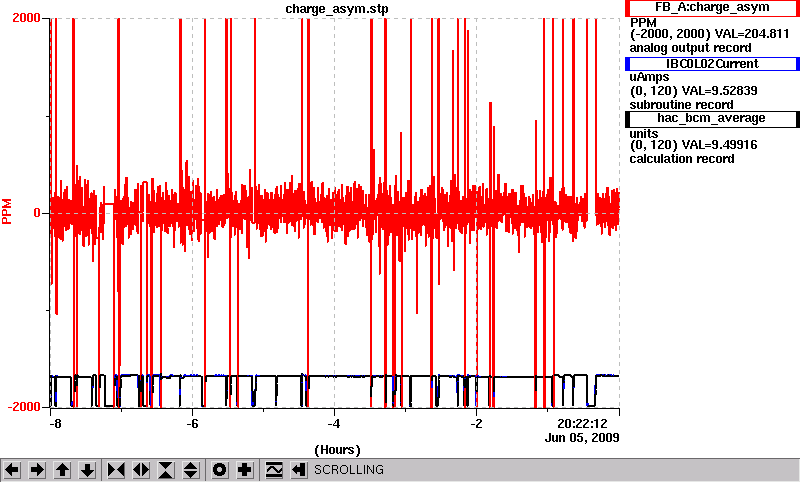Click the SCROLLING status label
The width and height of the screenshot is (800, 482).
coord(348,470)
